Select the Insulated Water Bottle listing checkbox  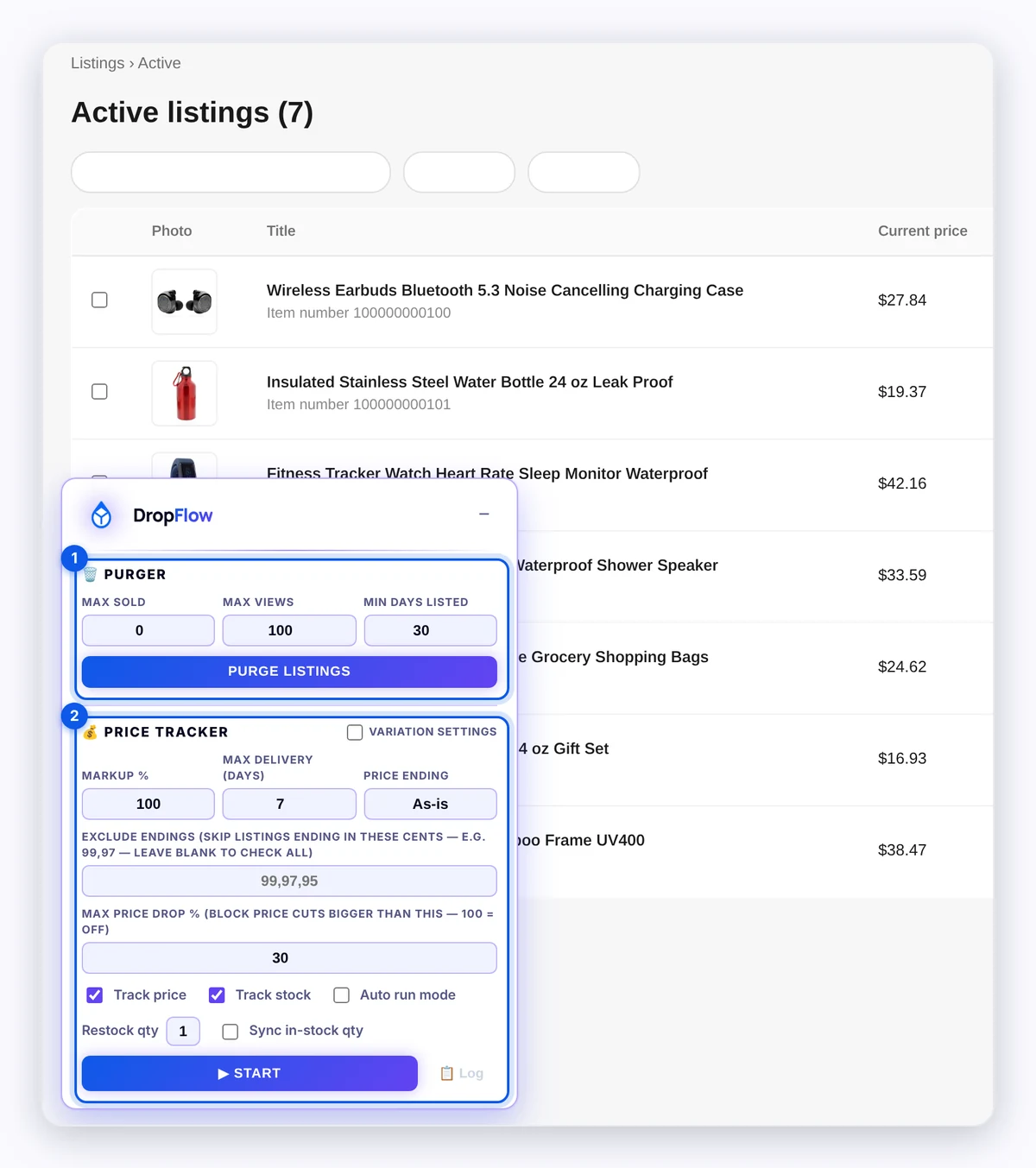pyautogui.click(x=99, y=391)
